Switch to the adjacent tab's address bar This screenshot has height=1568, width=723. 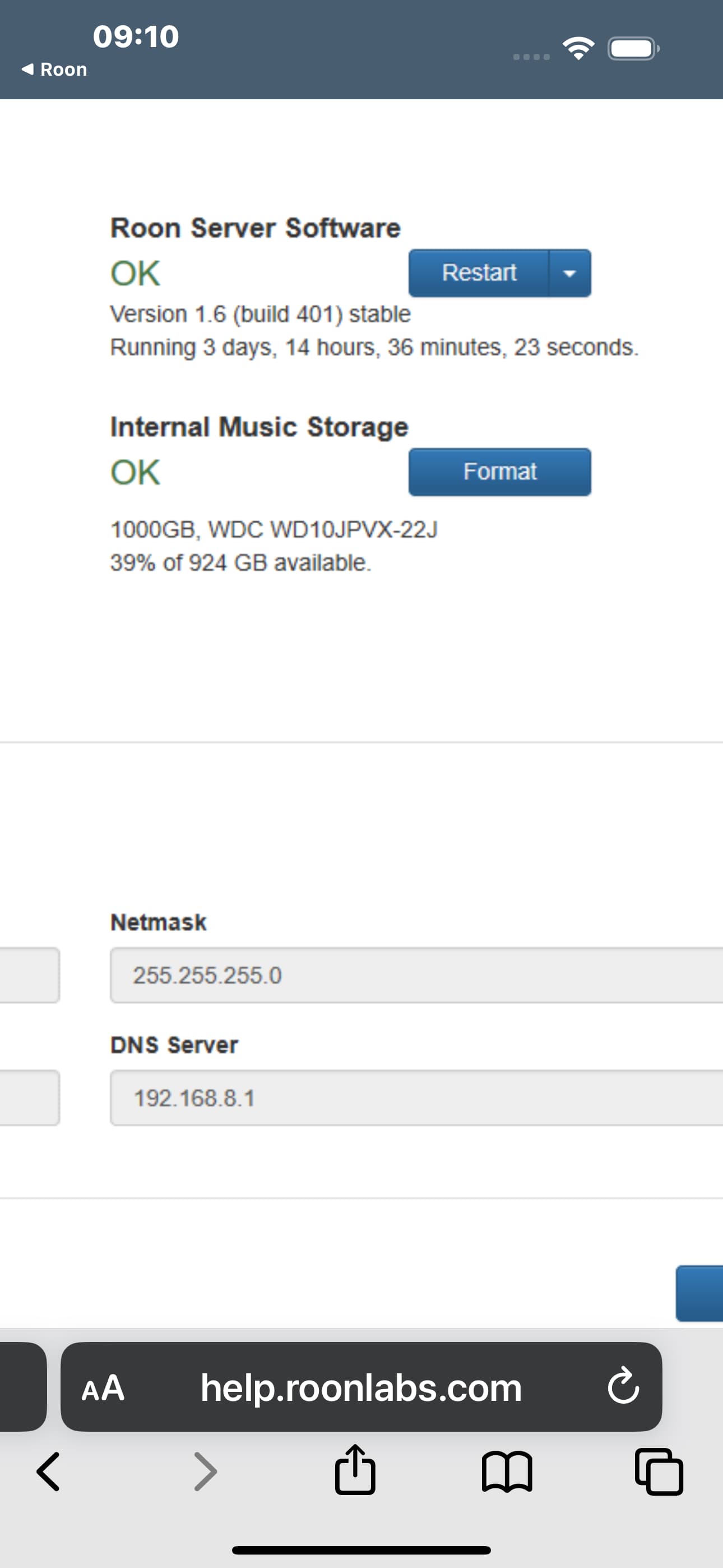[22, 1387]
